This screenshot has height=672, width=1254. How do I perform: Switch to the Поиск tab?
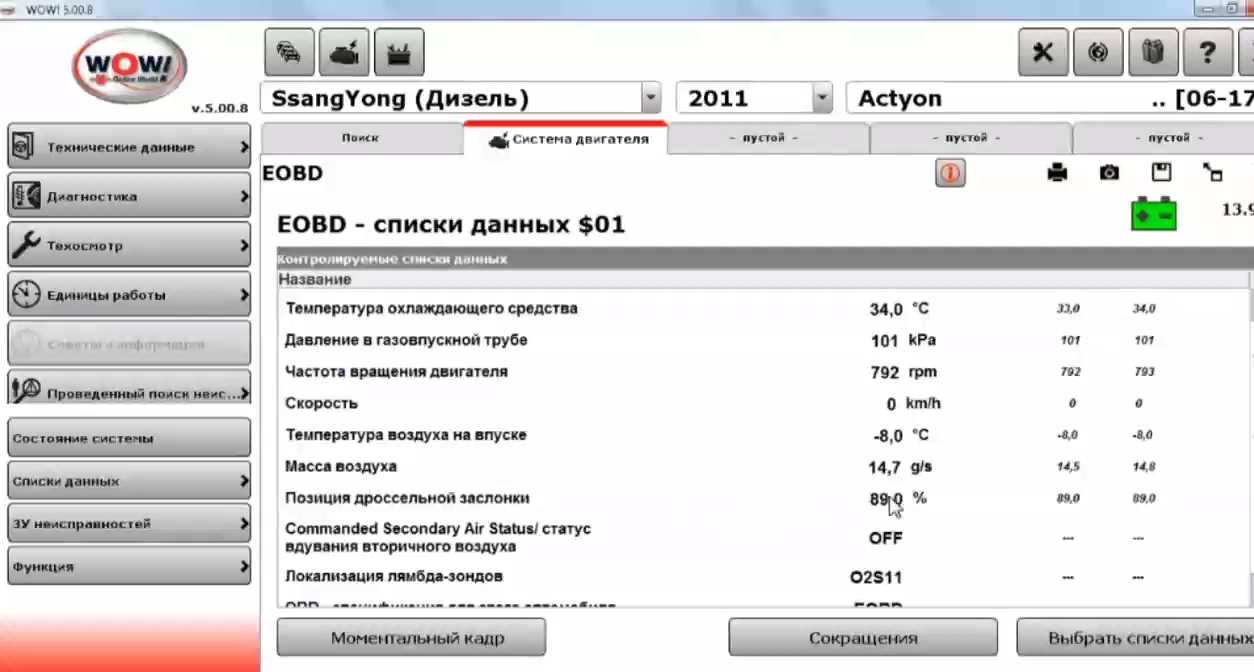361,138
